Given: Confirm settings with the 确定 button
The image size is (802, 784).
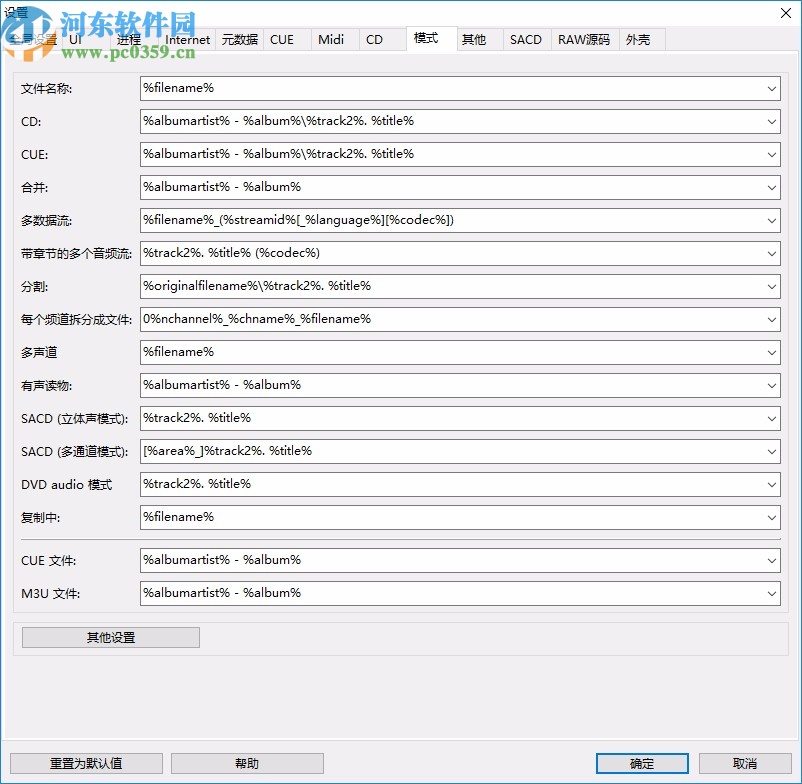Looking at the screenshot, I should pos(641,763).
